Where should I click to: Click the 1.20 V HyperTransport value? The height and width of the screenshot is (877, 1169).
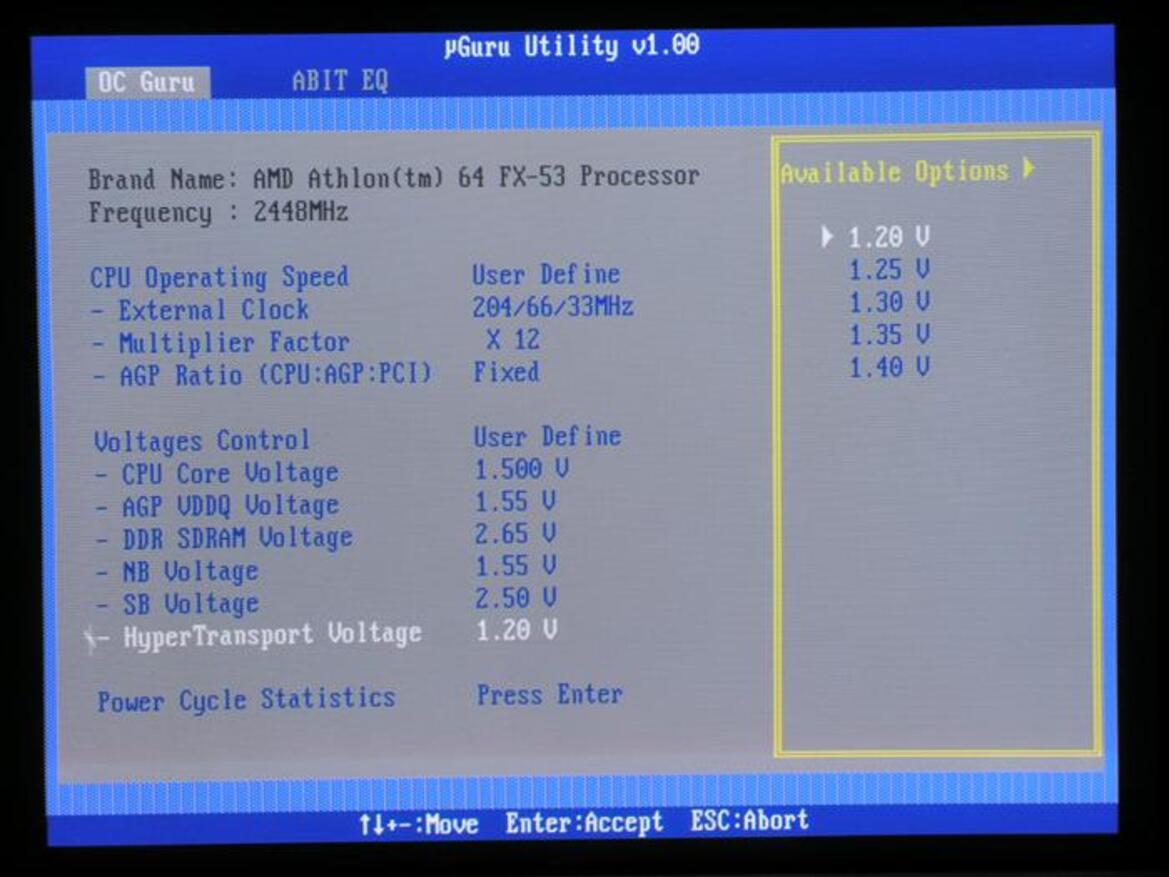[x=516, y=631]
